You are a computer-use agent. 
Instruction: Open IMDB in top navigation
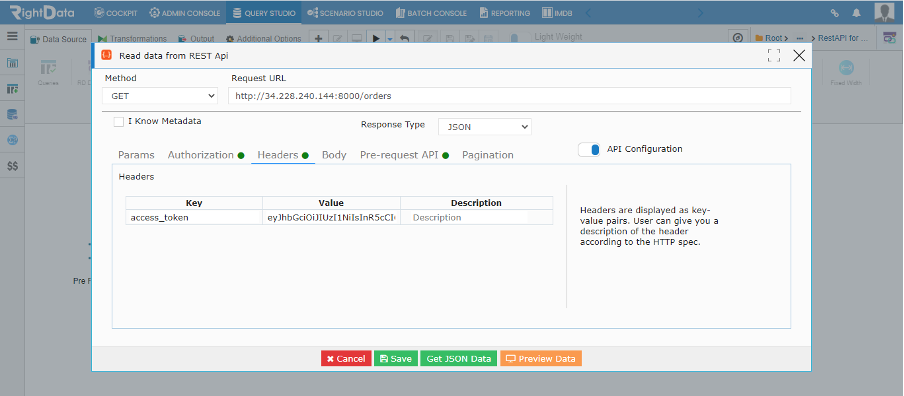point(558,13)
